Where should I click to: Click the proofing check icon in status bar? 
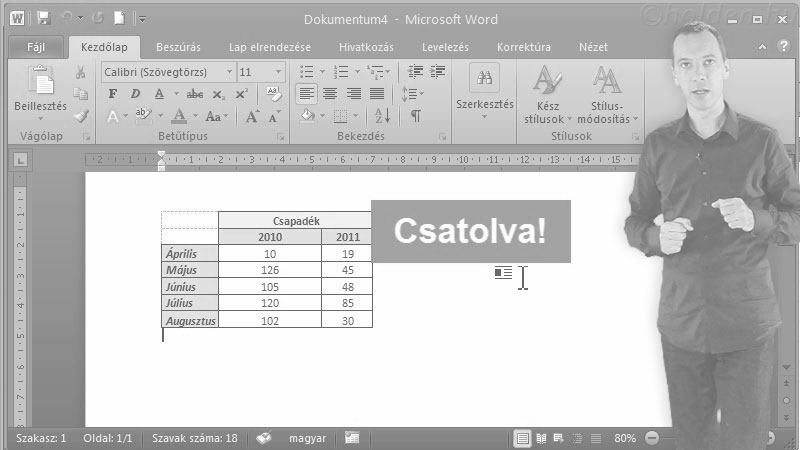pyautogui.click(x=264, y=438)
